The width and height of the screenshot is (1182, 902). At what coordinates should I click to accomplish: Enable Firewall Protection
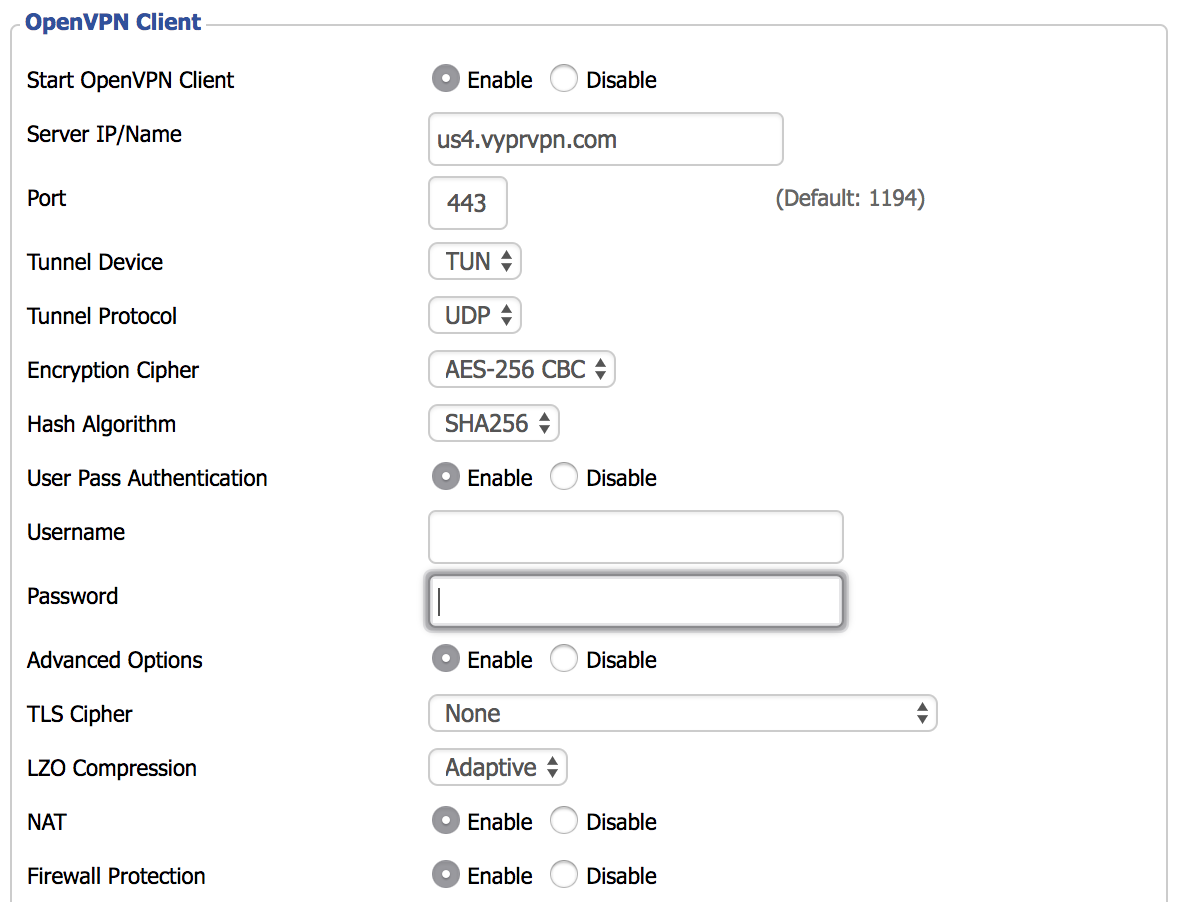tap(446, 876)
